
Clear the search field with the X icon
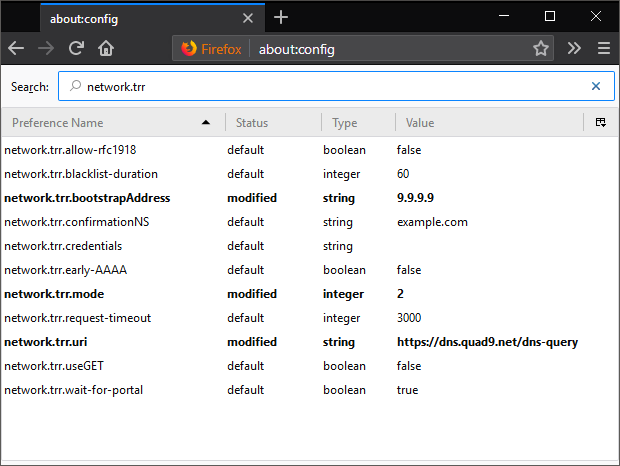click(596, 87)
